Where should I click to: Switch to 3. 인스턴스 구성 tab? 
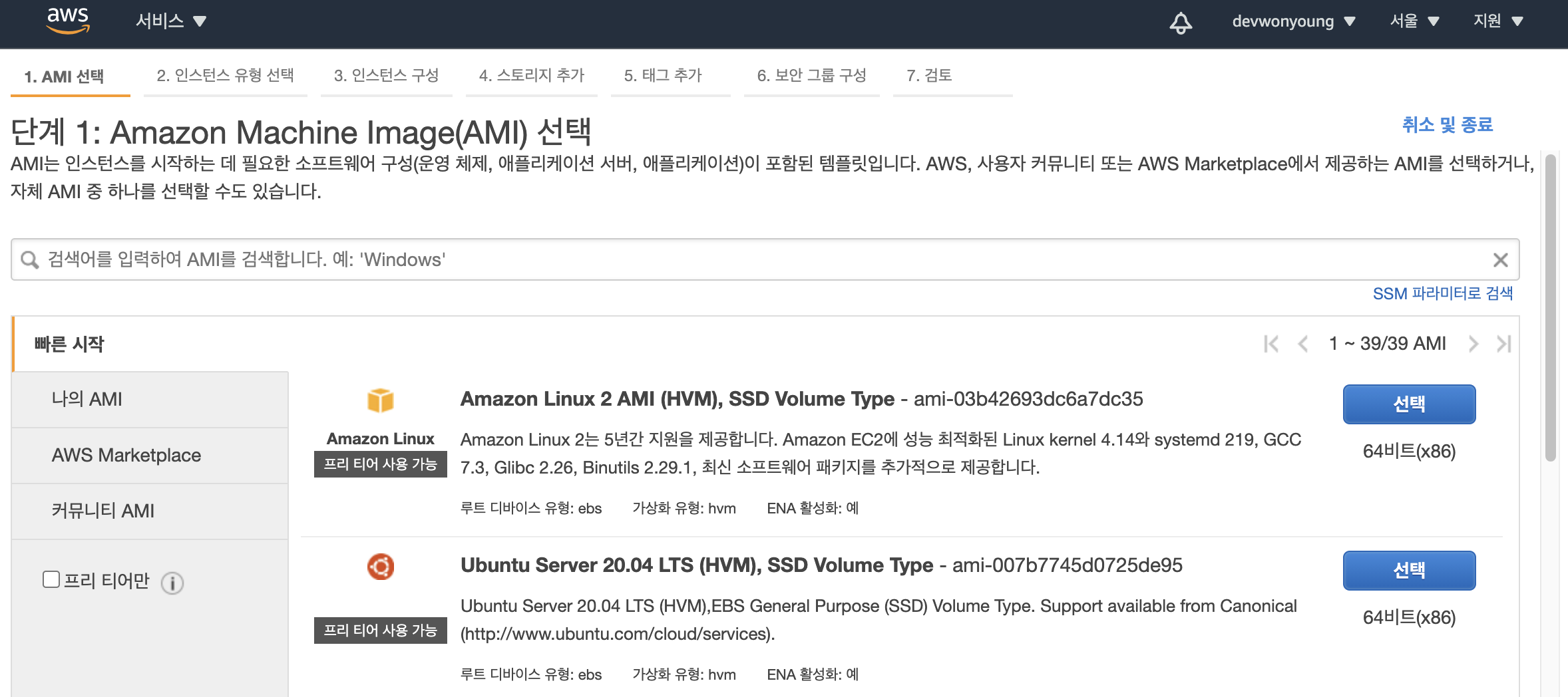pos(386,75)
